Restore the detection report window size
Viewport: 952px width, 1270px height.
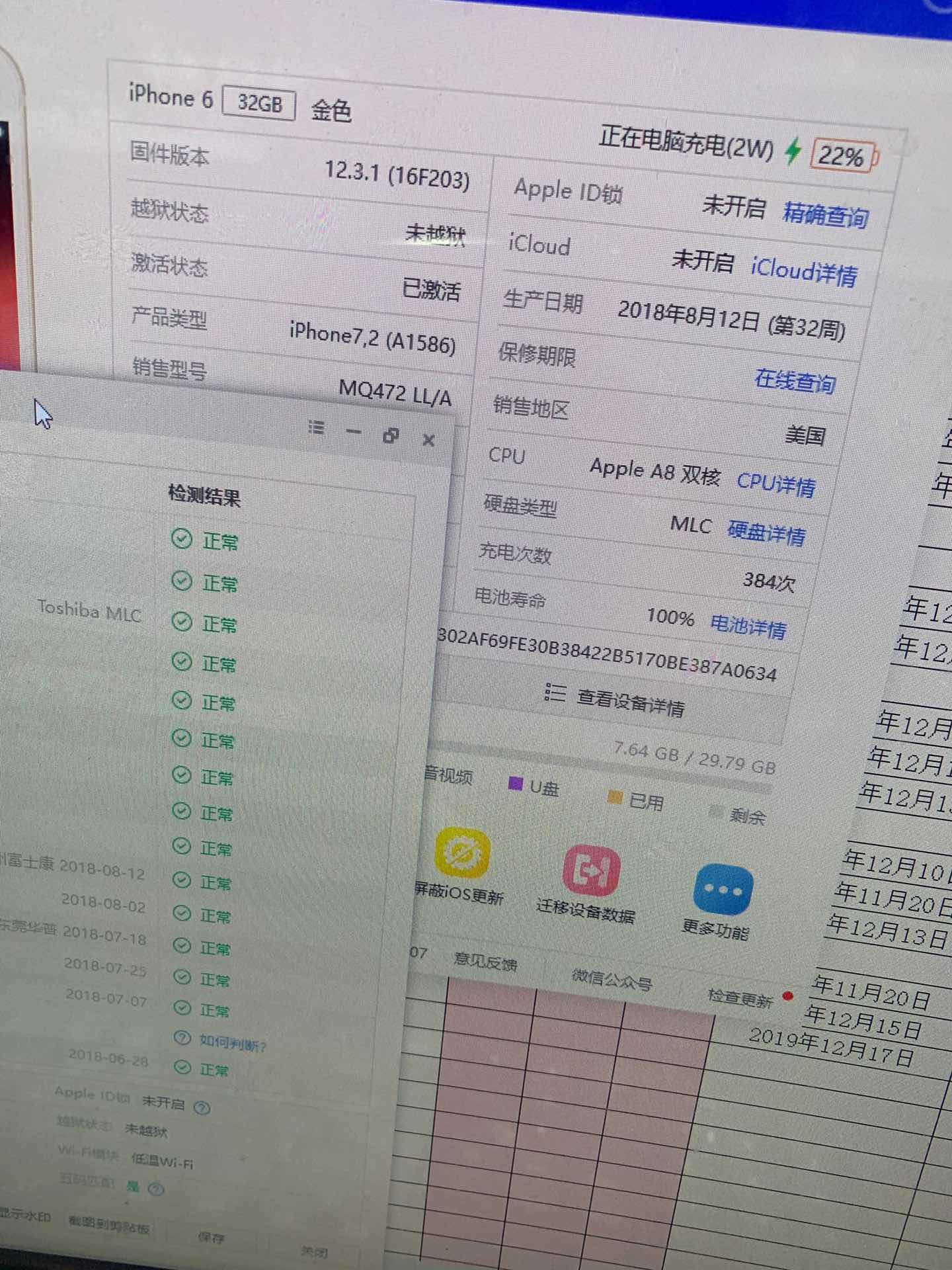tap(391, 436)
